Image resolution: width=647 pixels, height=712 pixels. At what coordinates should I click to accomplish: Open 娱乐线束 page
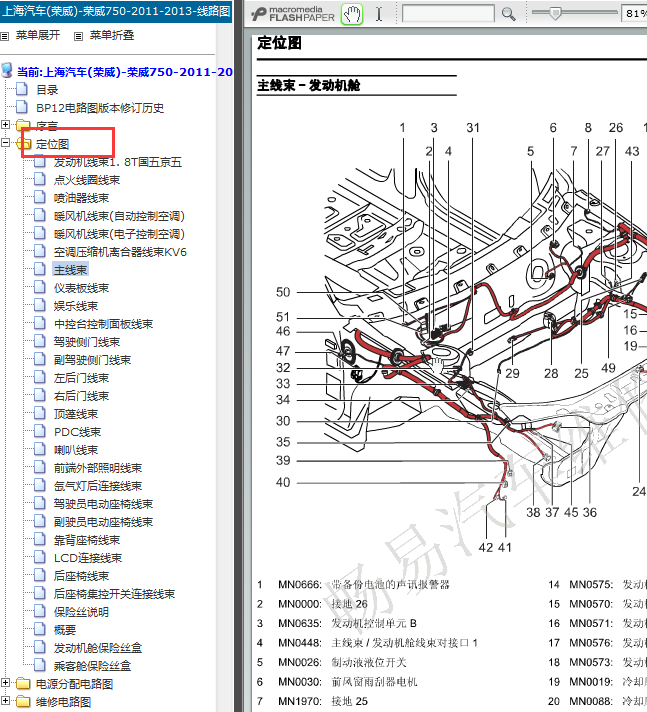point(76,306)
